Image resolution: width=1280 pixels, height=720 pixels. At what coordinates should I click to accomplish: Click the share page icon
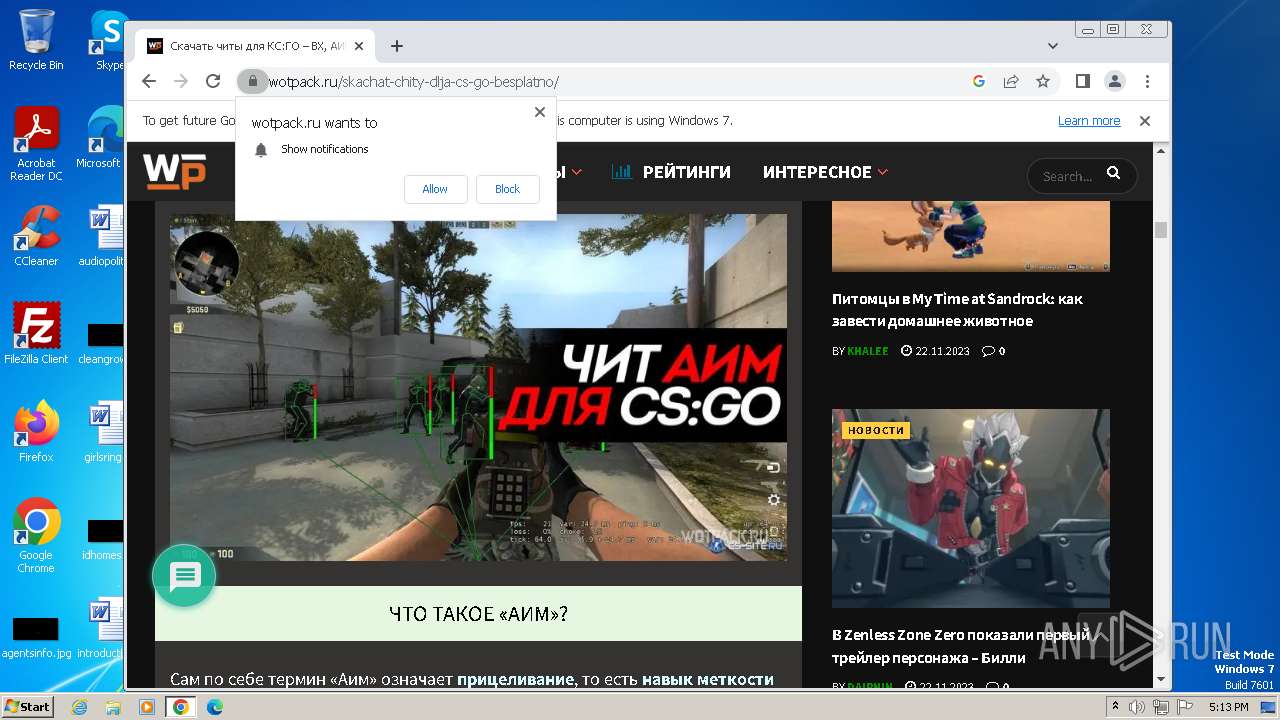point(1011,81)
